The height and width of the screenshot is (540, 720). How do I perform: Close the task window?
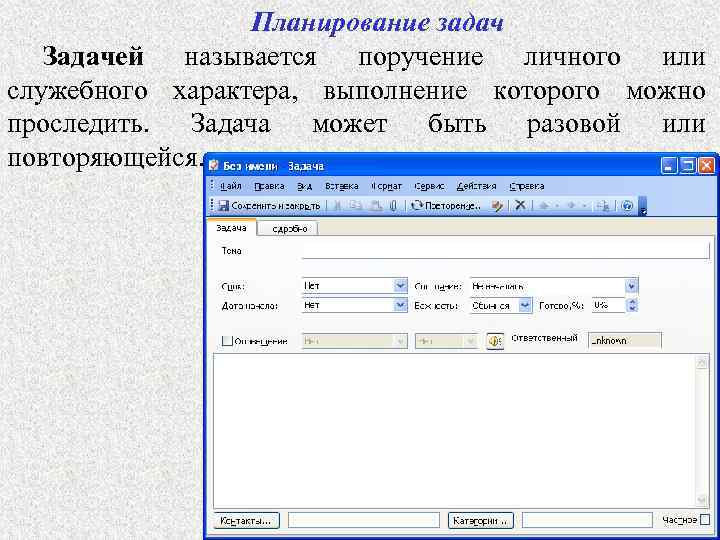point(706,166)
